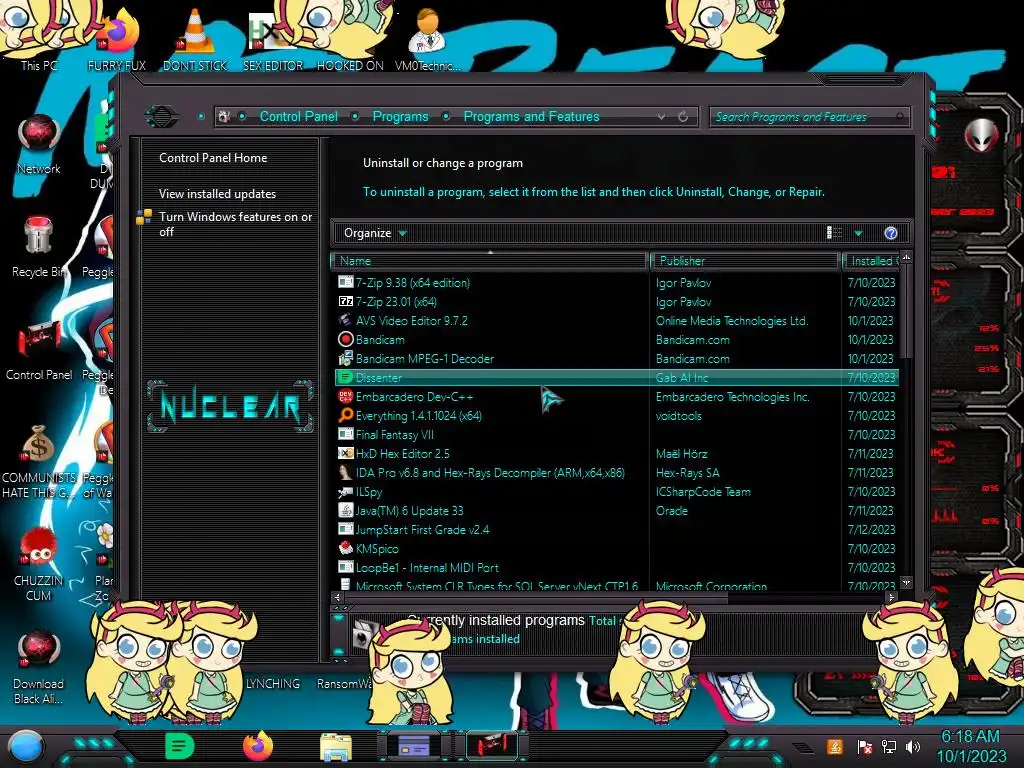Open the DONT STICK VLC shortcut
Image resolution: width=1024 pixels, height=768 pixels.
(195, 39)
